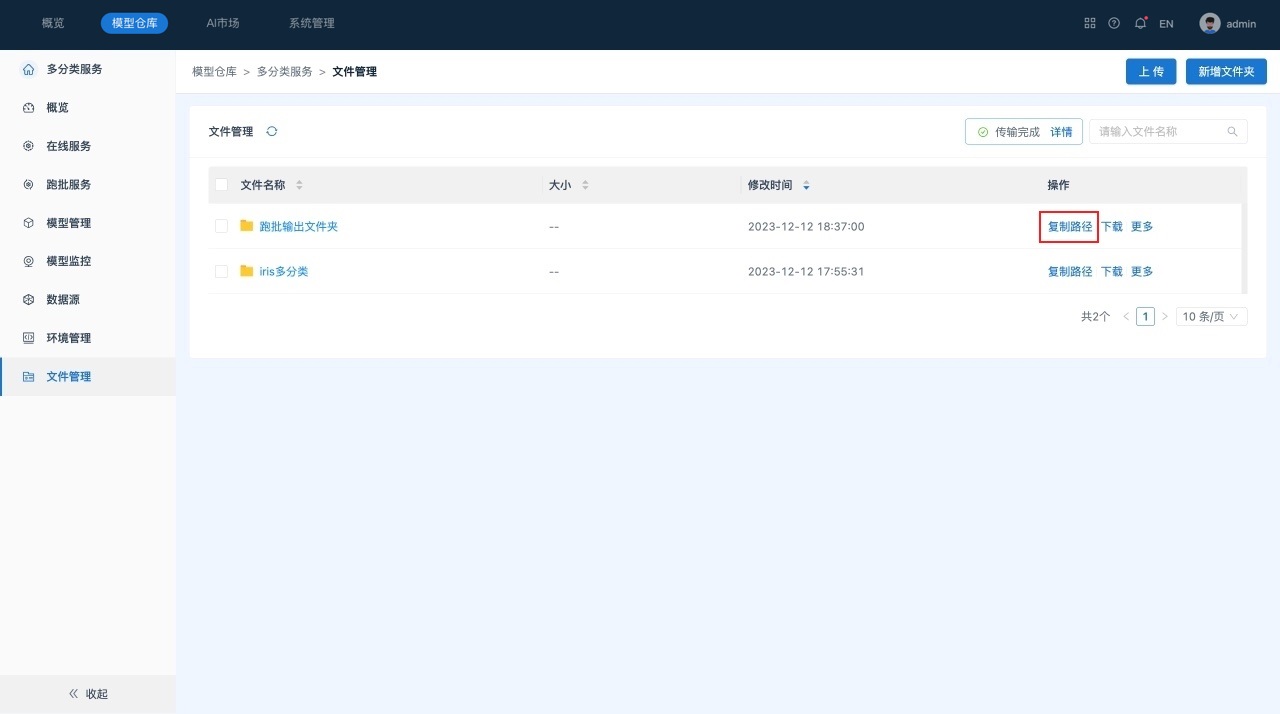This screenshot has height=714, width=1280.
Task: Click the search magnifier icon in filename field
Action: click(x=1233, y=132)
